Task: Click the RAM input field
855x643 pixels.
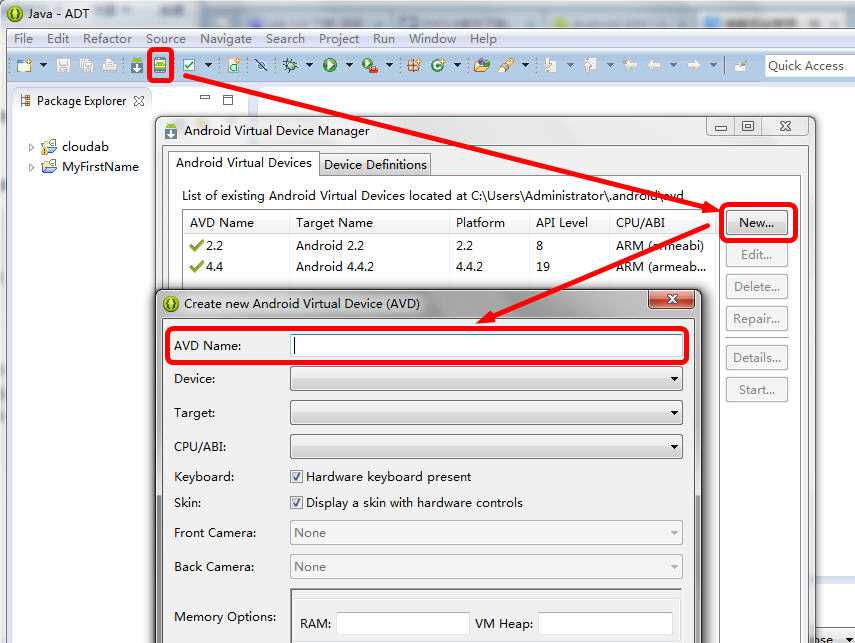Action: (x=402, y=623)
